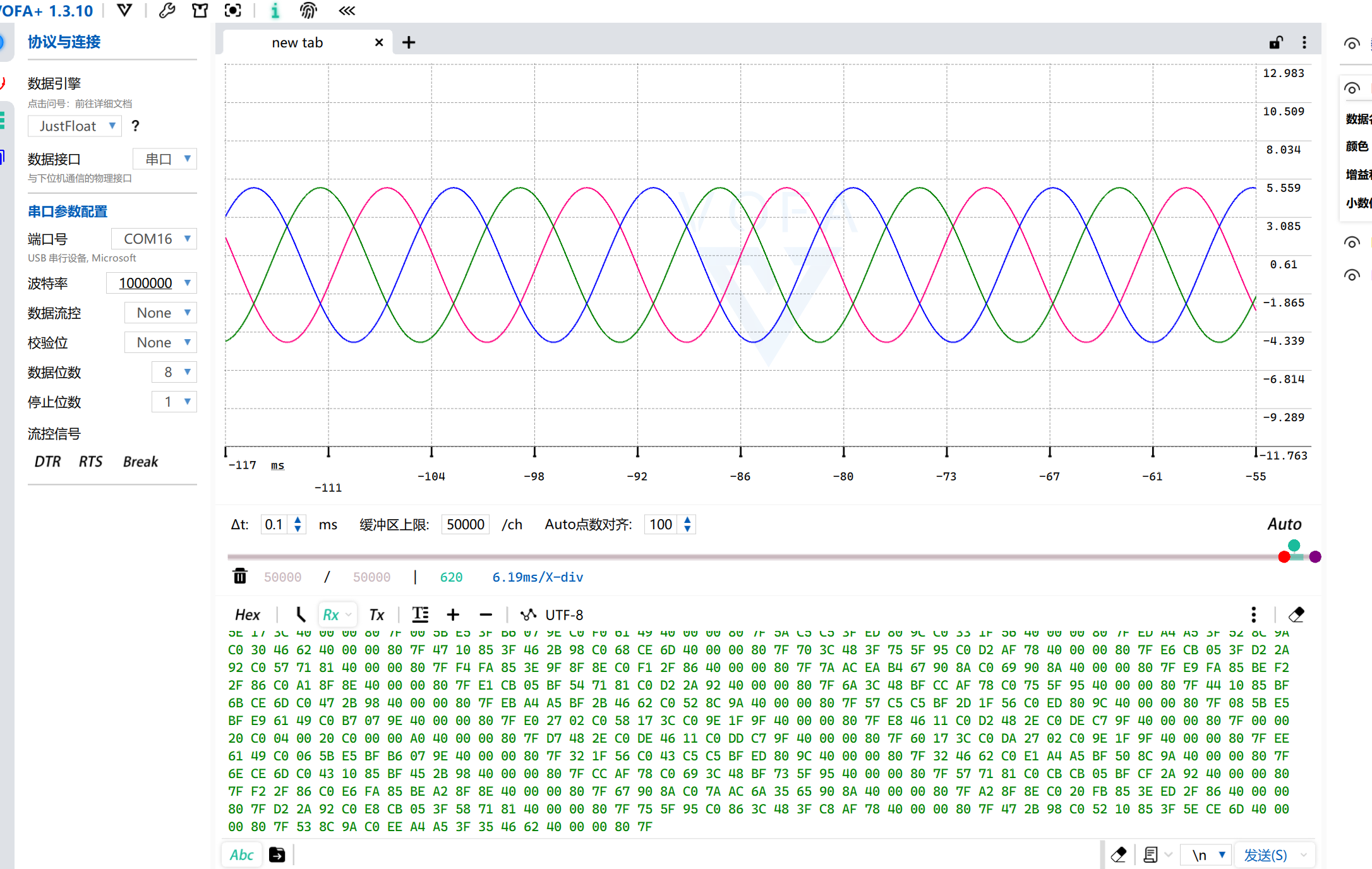Screen dimensions: 1372x869
Task: Click the eraser icon beside send options
Action: (x=1119, y=854)
